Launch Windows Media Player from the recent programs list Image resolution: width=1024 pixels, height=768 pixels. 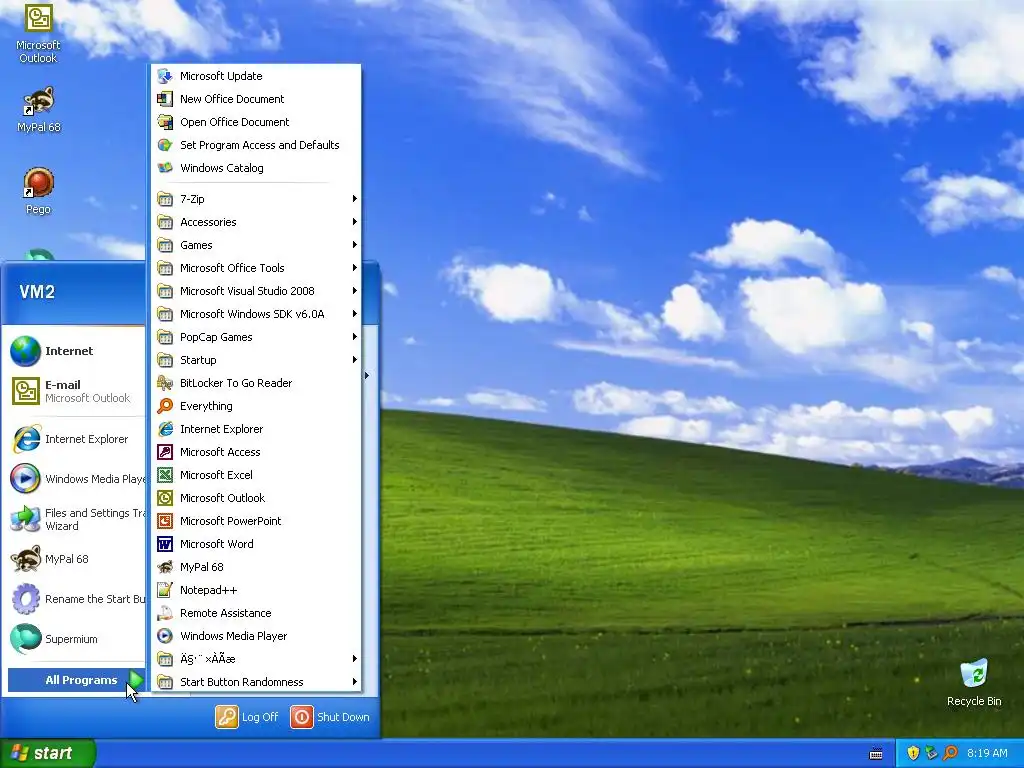[74, 479]
